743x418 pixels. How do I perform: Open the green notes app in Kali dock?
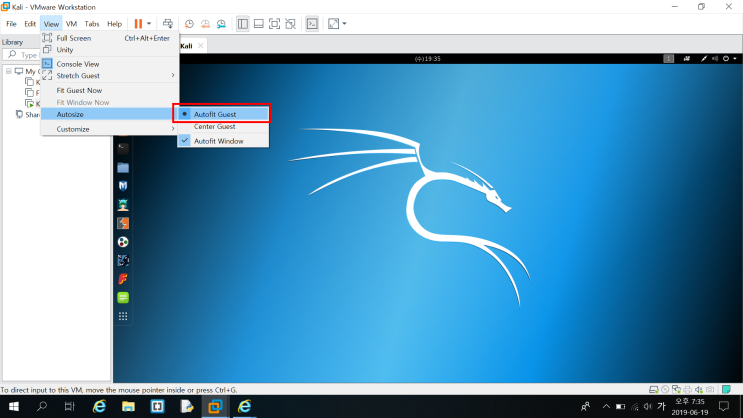point(123,298)
